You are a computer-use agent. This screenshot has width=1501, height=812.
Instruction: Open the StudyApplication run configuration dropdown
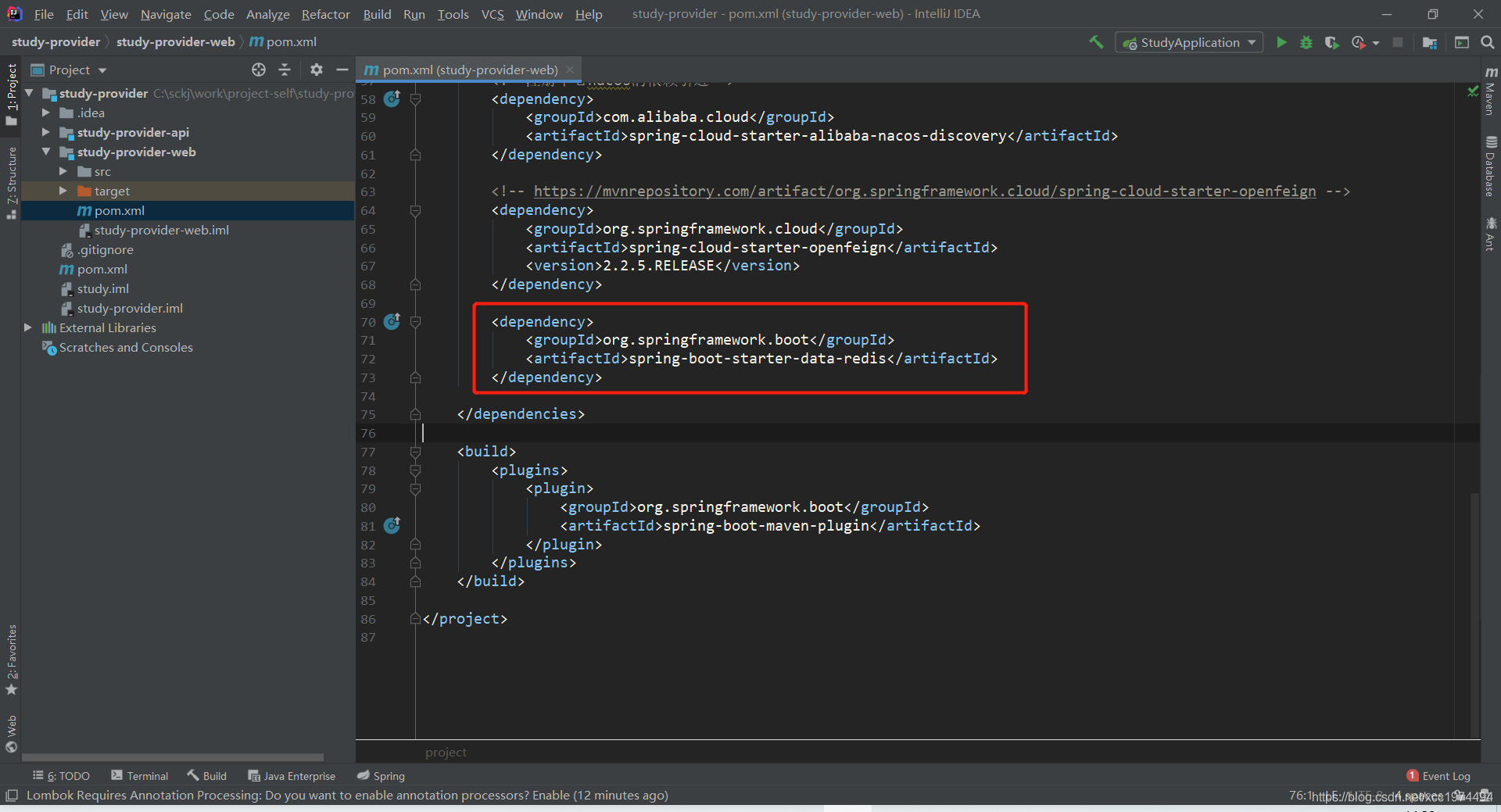1188,42
